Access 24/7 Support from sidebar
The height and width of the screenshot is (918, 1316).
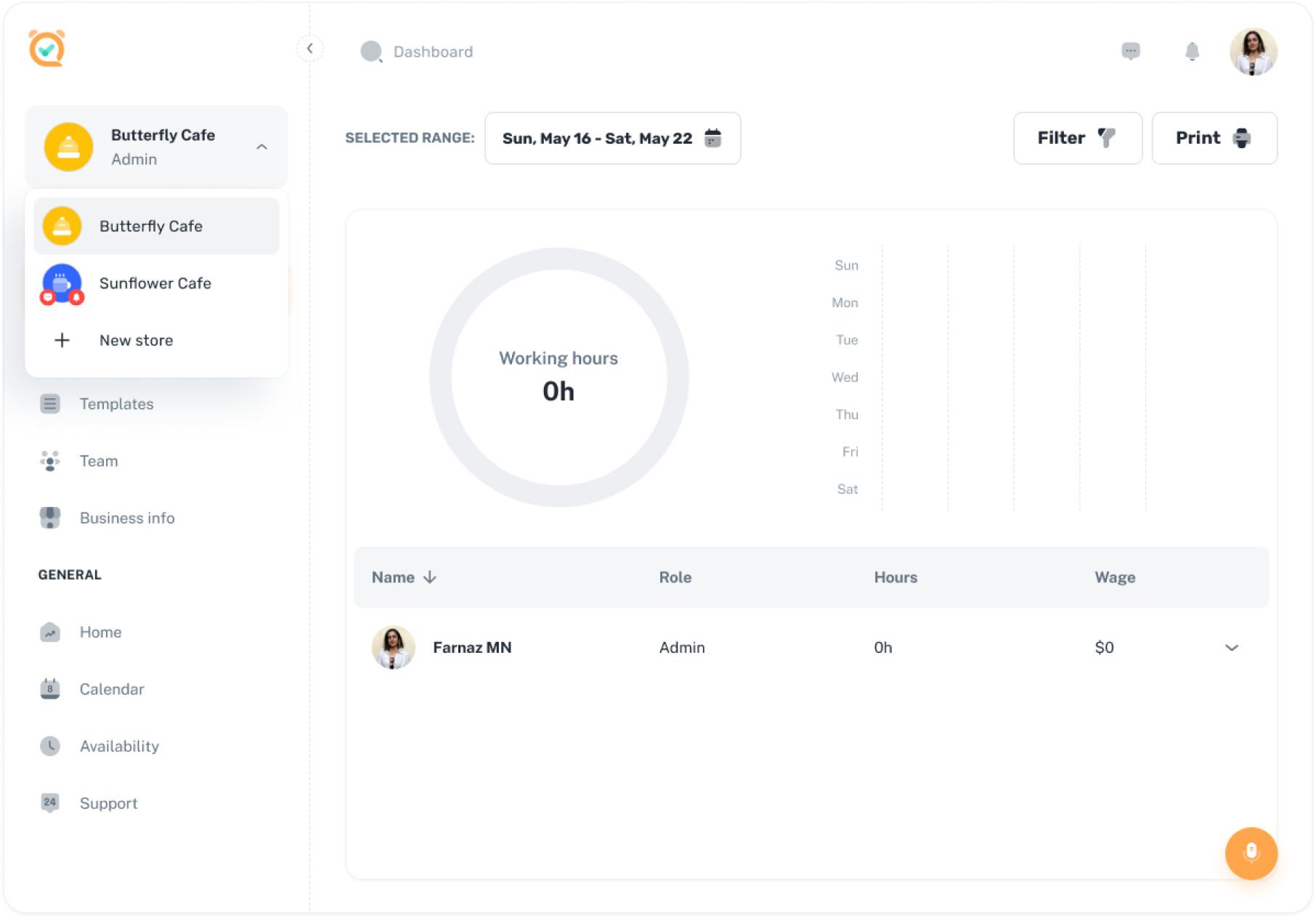click(x=108, y=803)
